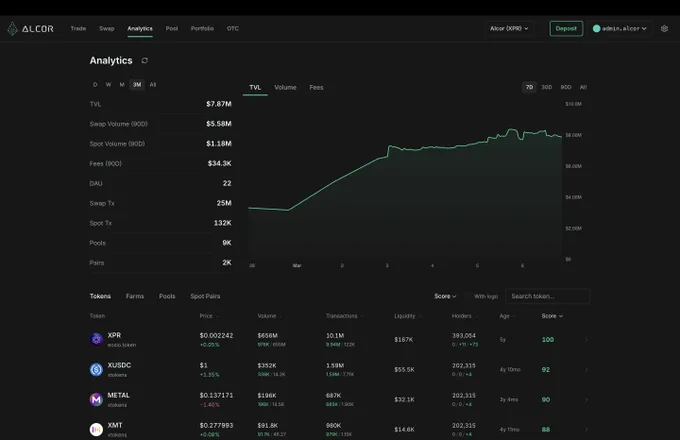Open the Score sort dropdown
Image resolution: width=680 pixels, height=440 pixels.
[x=445, y=297]
